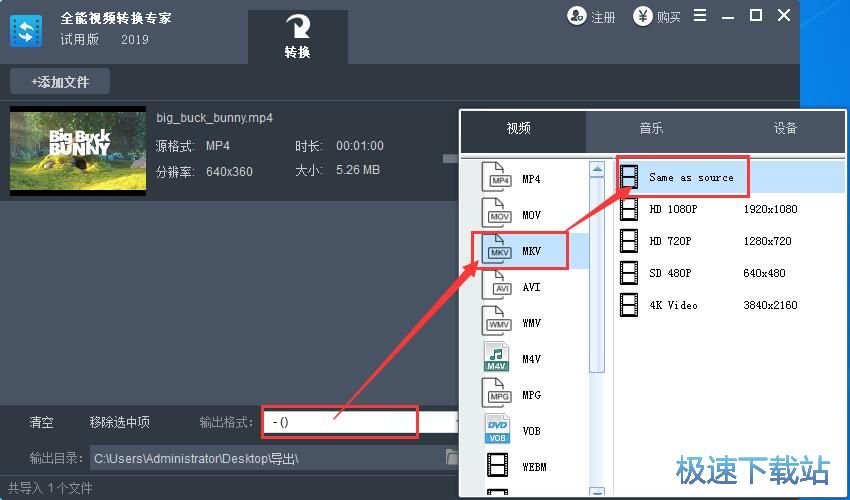850x500 pixels.
Task: Click the MP4 format label
Action: (531, 179)
